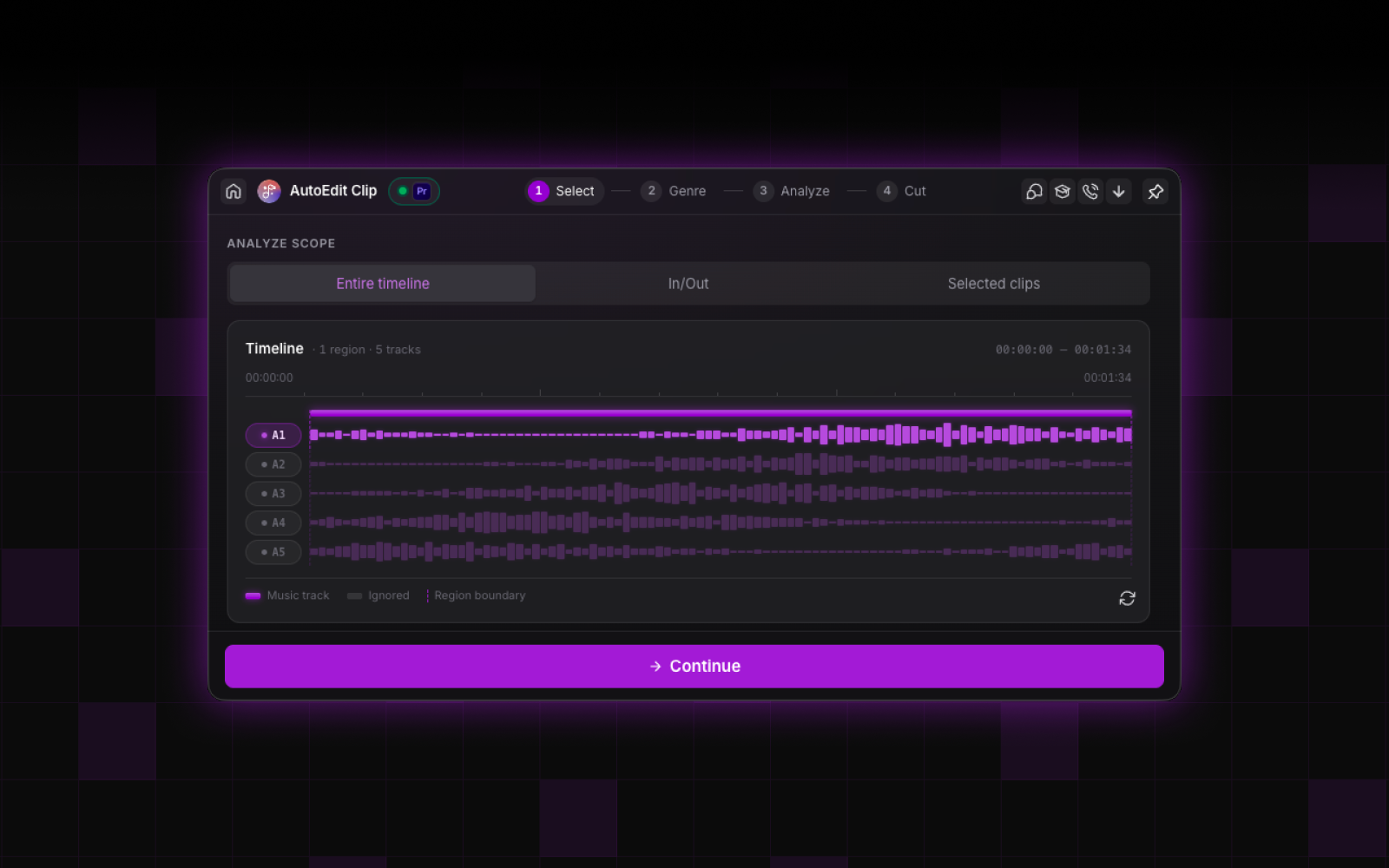Click the AutoEdit Clip title text
Image resolution: width=1389 pixels, height=868 pixels.
(x=333, y=191)
